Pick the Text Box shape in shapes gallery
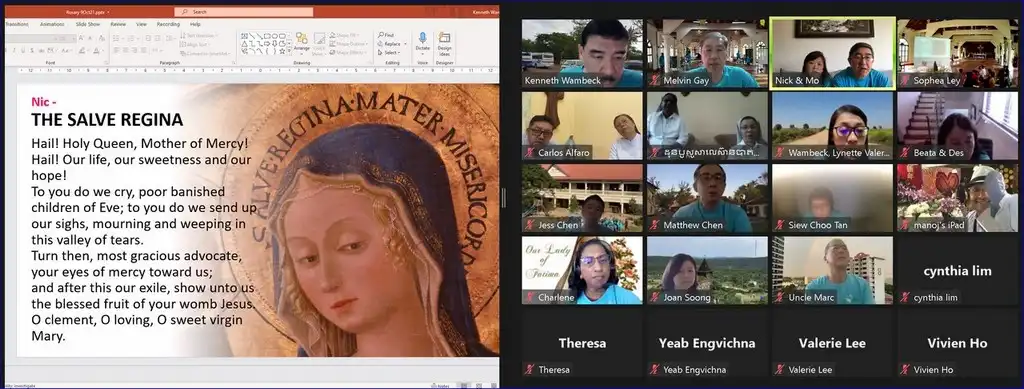The height and width of the screenshot is (389, 1024). click(x=244, y=36)
